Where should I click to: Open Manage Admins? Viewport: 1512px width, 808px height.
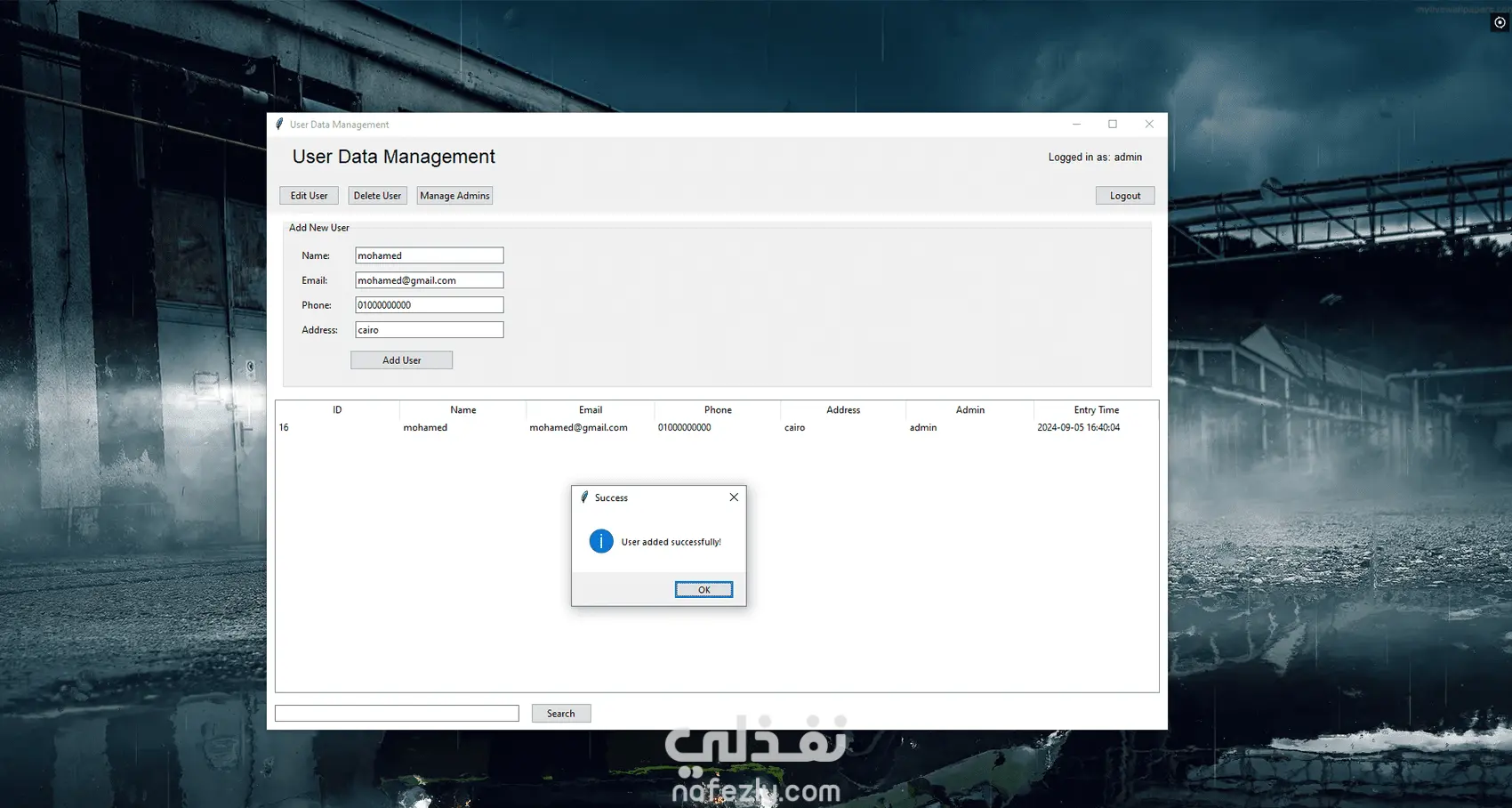(x=454, y=196)
